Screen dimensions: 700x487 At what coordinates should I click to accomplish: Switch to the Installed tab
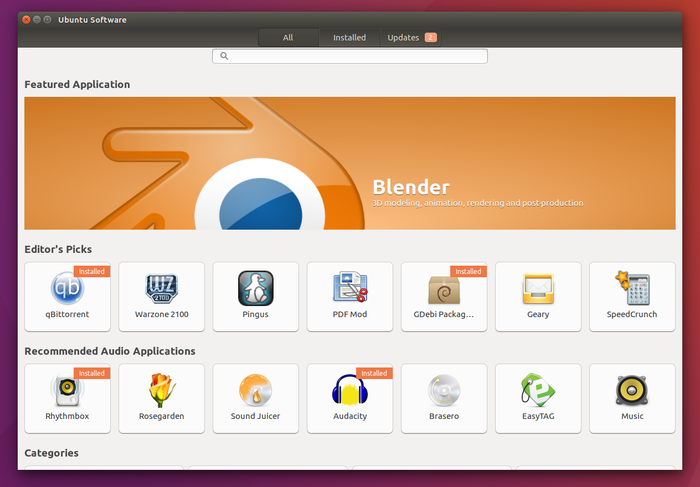tap(349, 37)
